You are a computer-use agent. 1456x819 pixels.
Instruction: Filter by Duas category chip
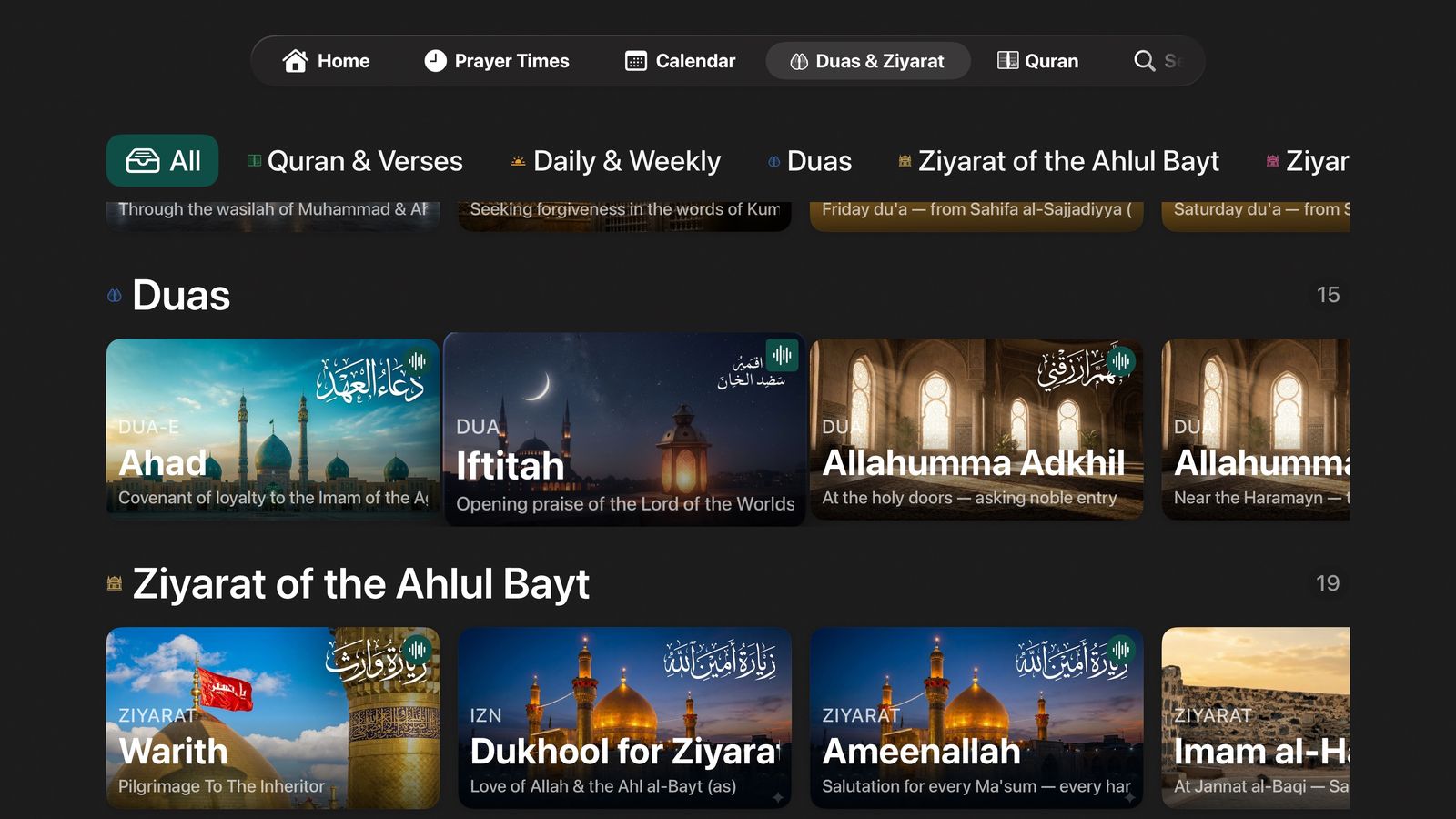tap(810, 161)
